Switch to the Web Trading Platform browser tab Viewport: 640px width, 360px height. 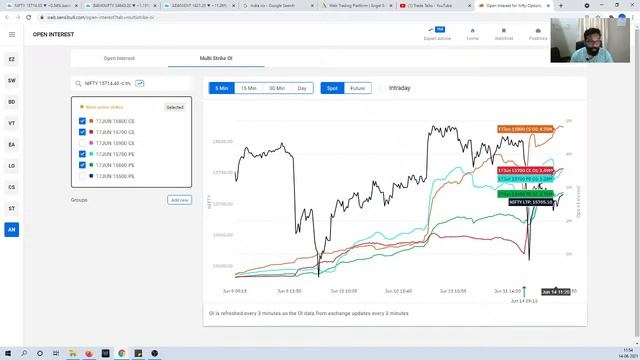pyautogui.click(x=357, y=6)
